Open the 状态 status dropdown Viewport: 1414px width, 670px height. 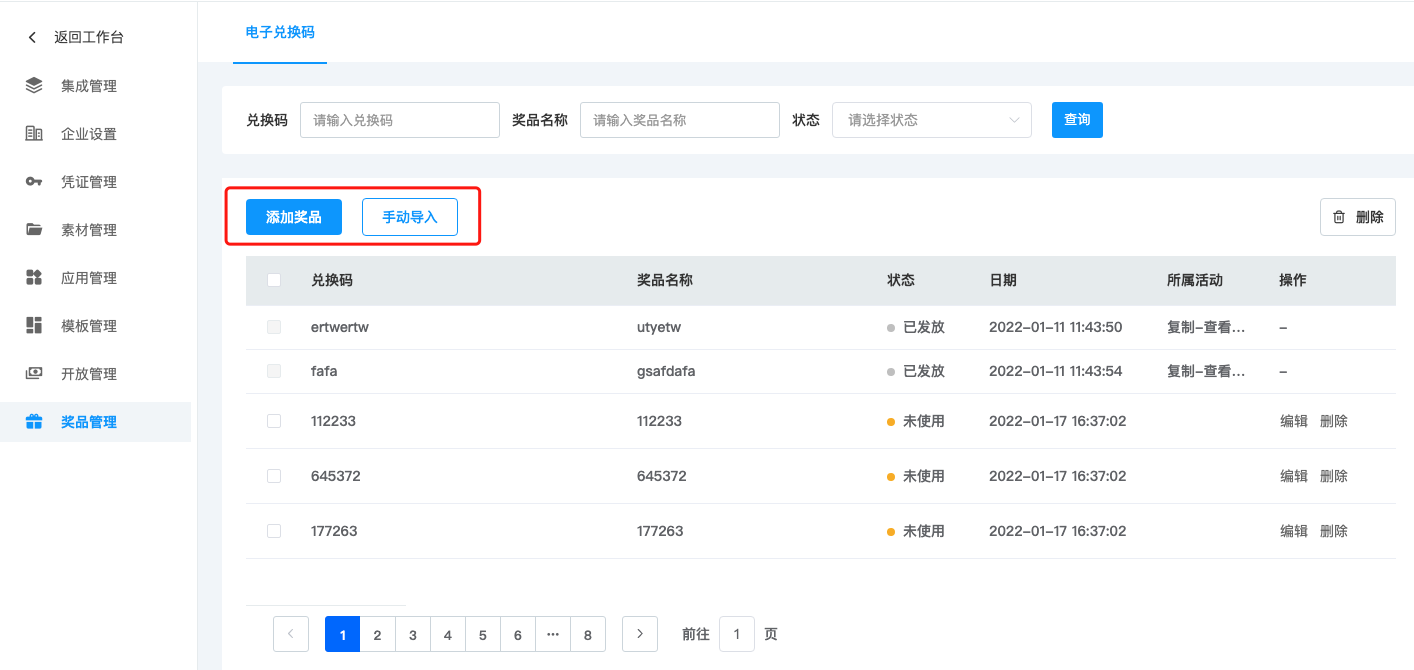pos(931,120)
